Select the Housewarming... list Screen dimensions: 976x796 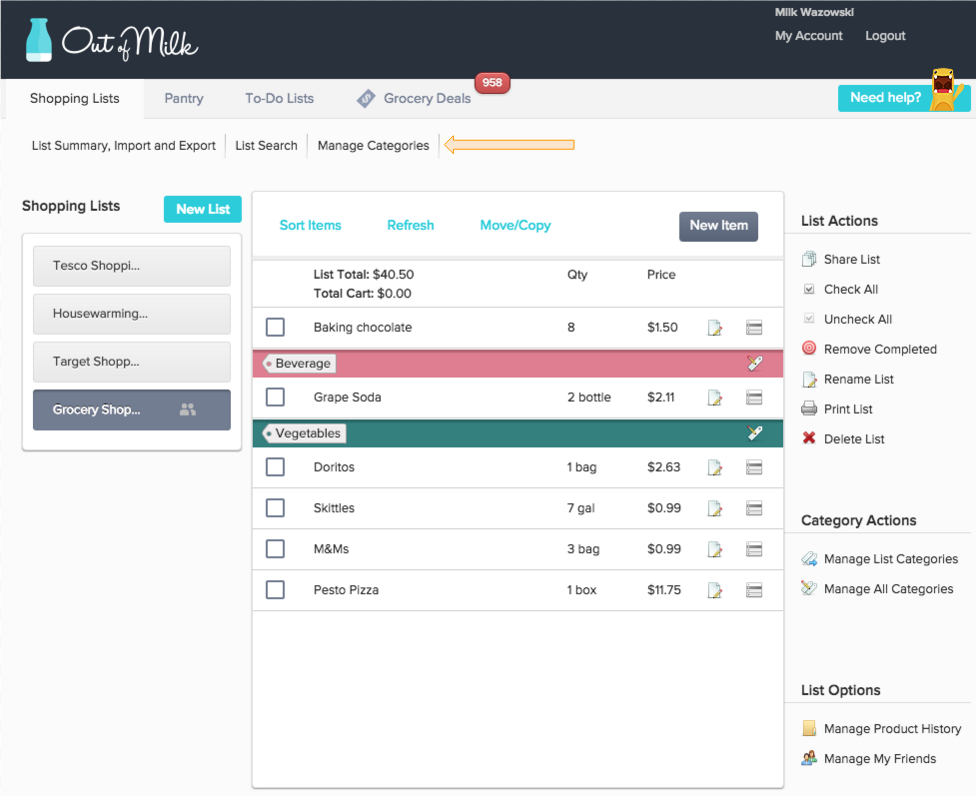point(132,314)
